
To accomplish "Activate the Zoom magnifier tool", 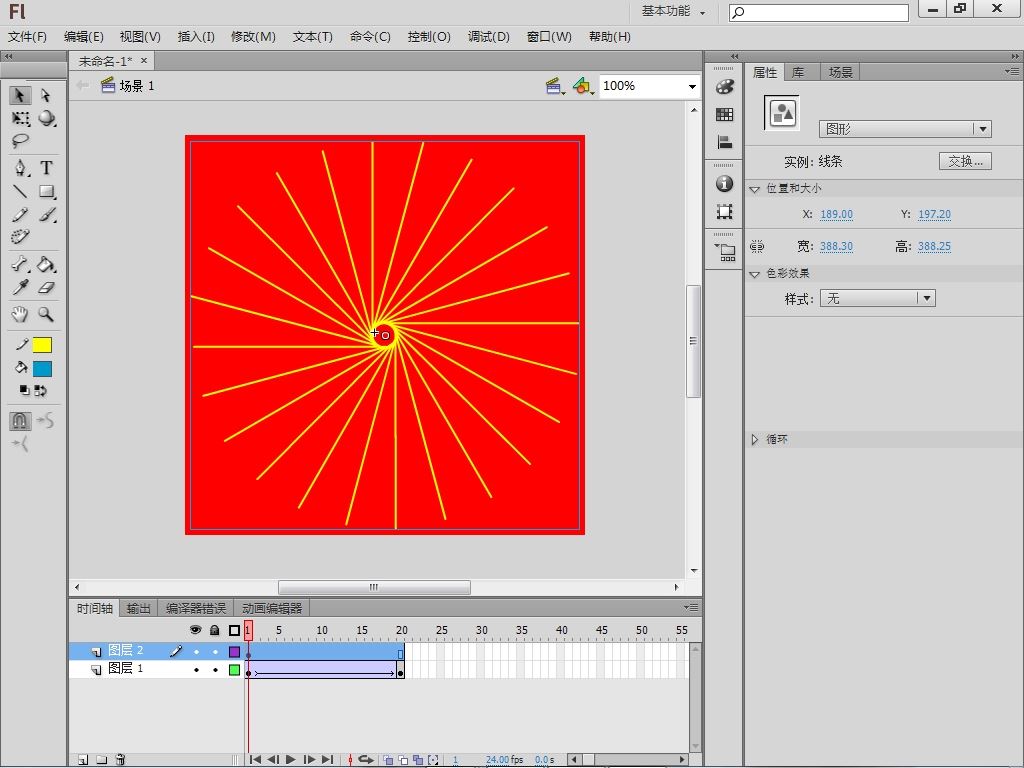I will (x=46, y=314).
